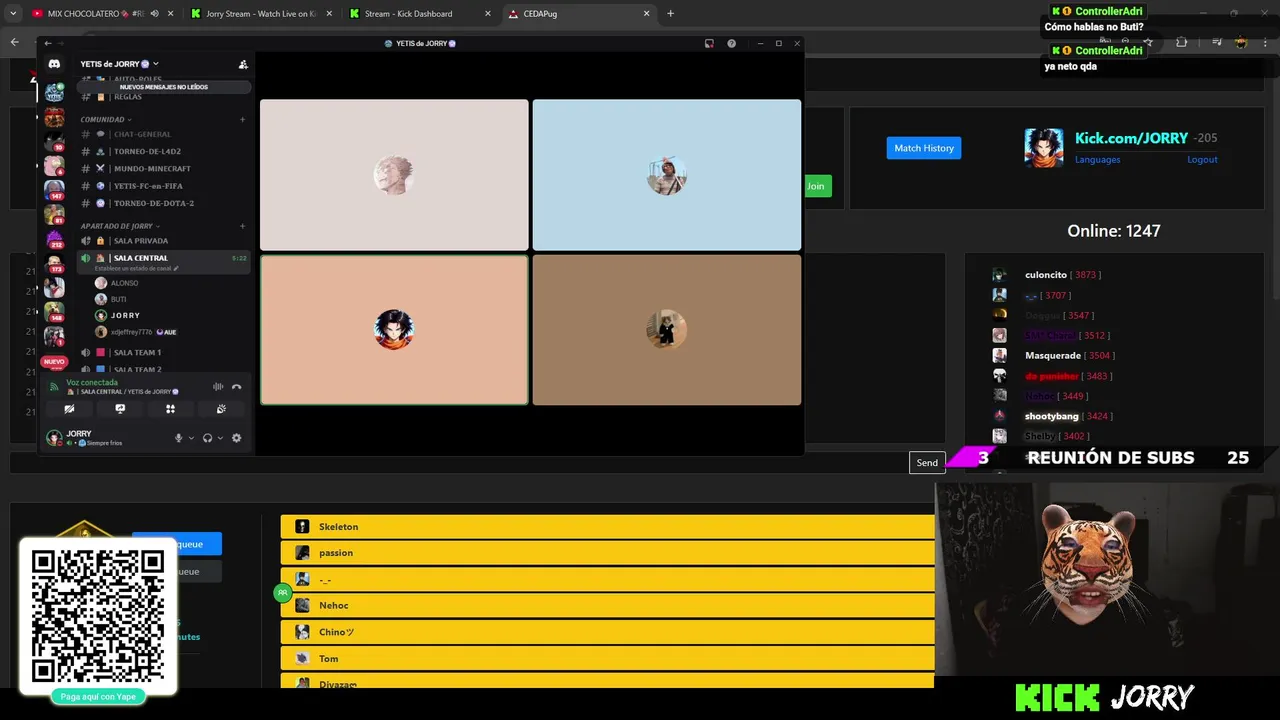Open the YETIS-FC-en-FIFA channel
This screenshot has height=720, width=1280.
click(x=164, y=186)
